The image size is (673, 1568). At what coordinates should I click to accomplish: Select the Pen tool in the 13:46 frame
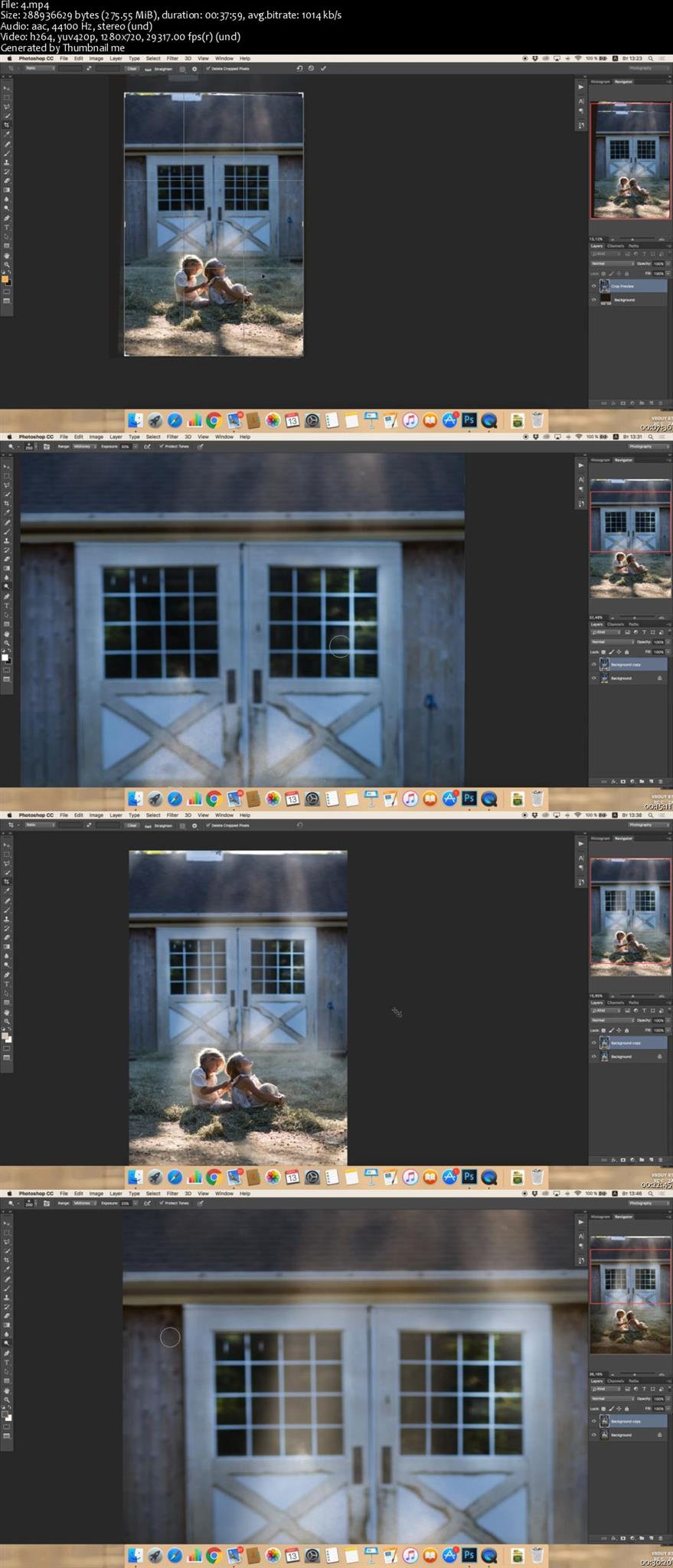click(8, 1352)
